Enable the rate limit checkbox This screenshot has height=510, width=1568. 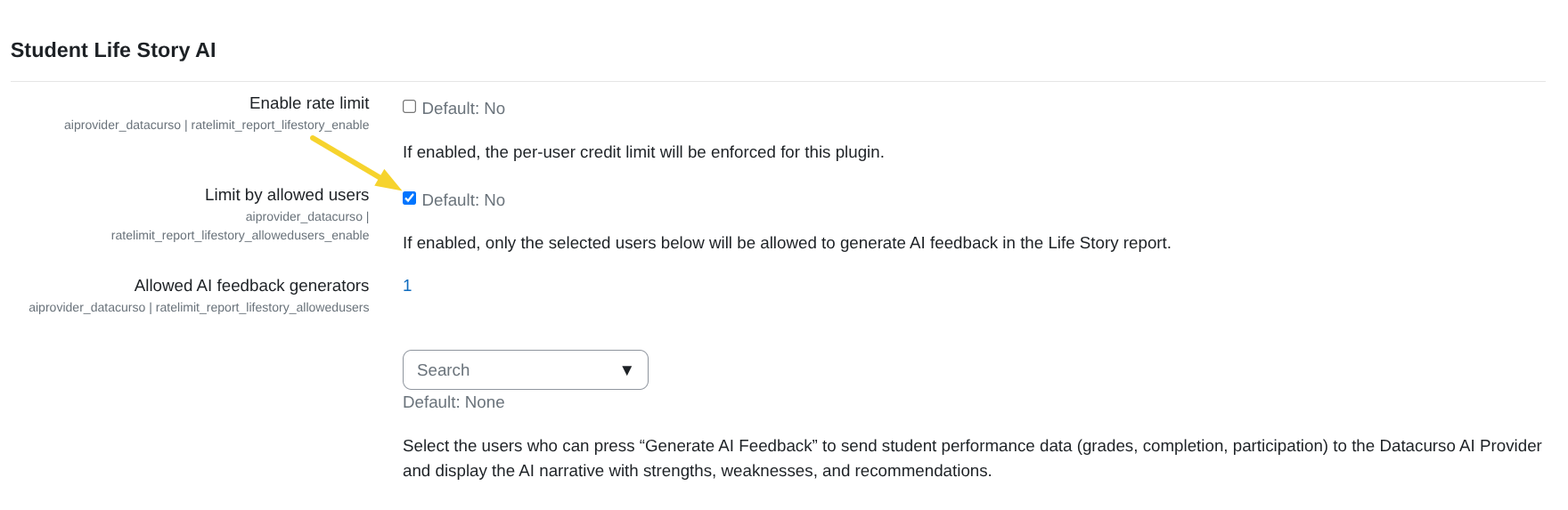coord(409,107)
